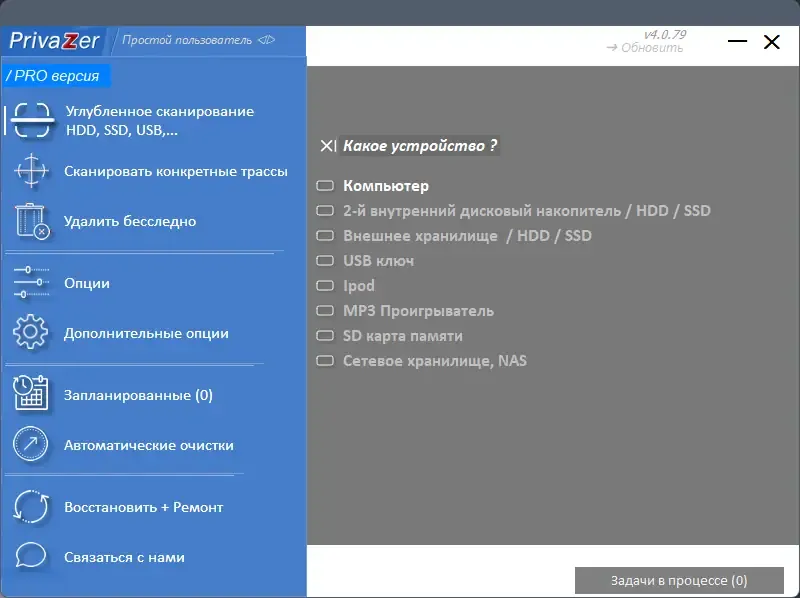The width and height of the screenshot is (800, 598).
Task: Click the deep scan icon for HDD, SSD, USB
Action: [x=32, y=120]
